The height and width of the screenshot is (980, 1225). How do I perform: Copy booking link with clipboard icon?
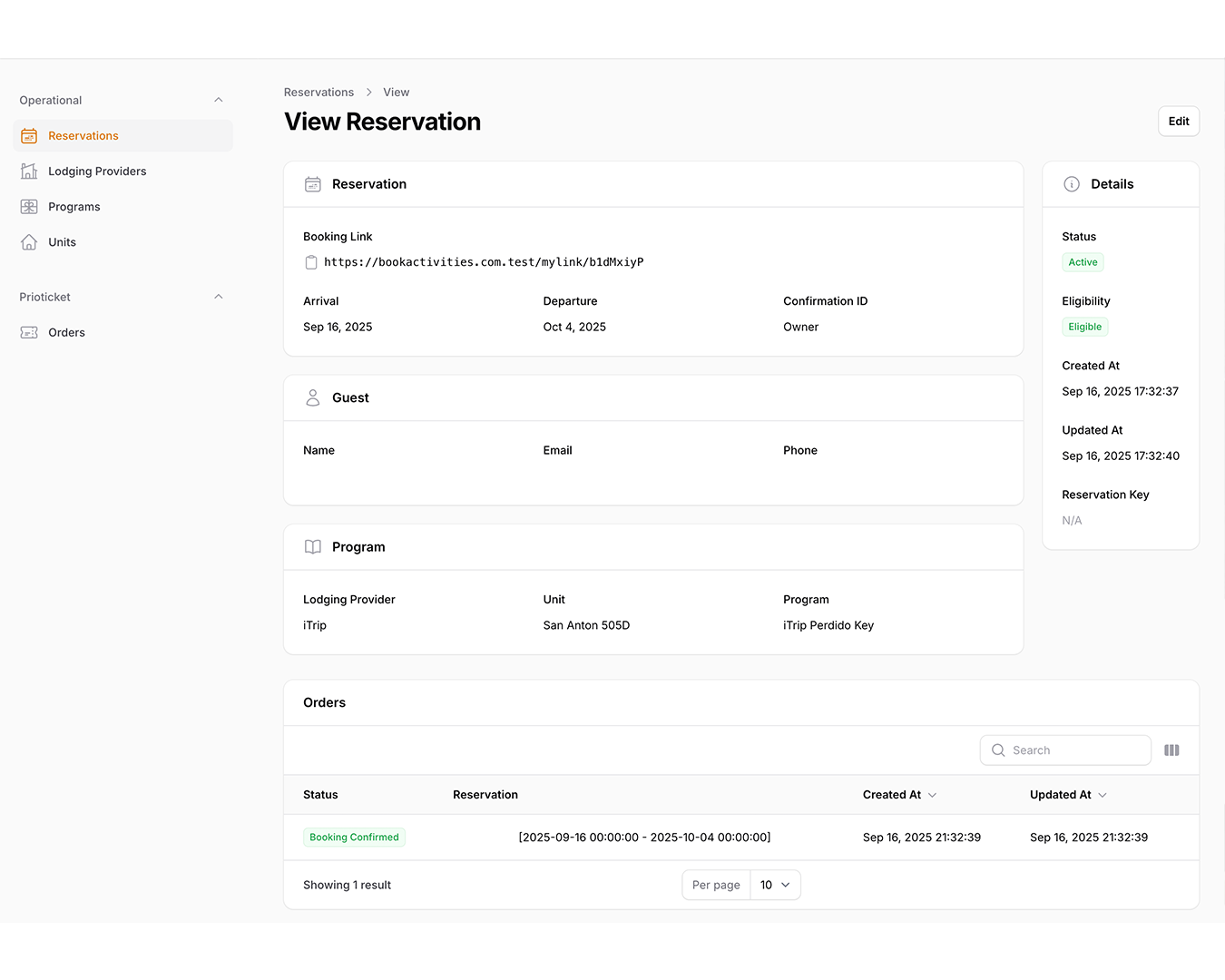coord(311,262)
